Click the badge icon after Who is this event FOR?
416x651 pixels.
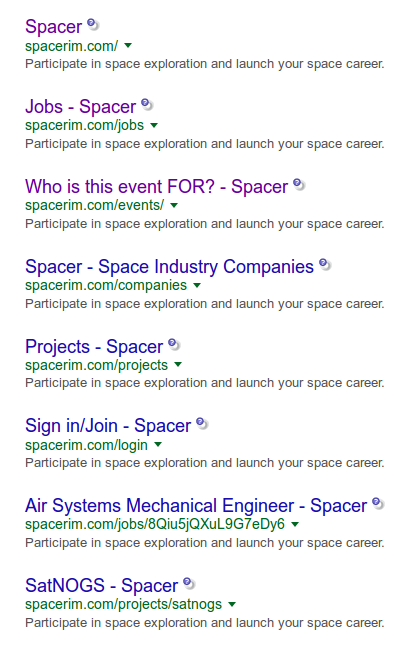(x=299, y=184)
